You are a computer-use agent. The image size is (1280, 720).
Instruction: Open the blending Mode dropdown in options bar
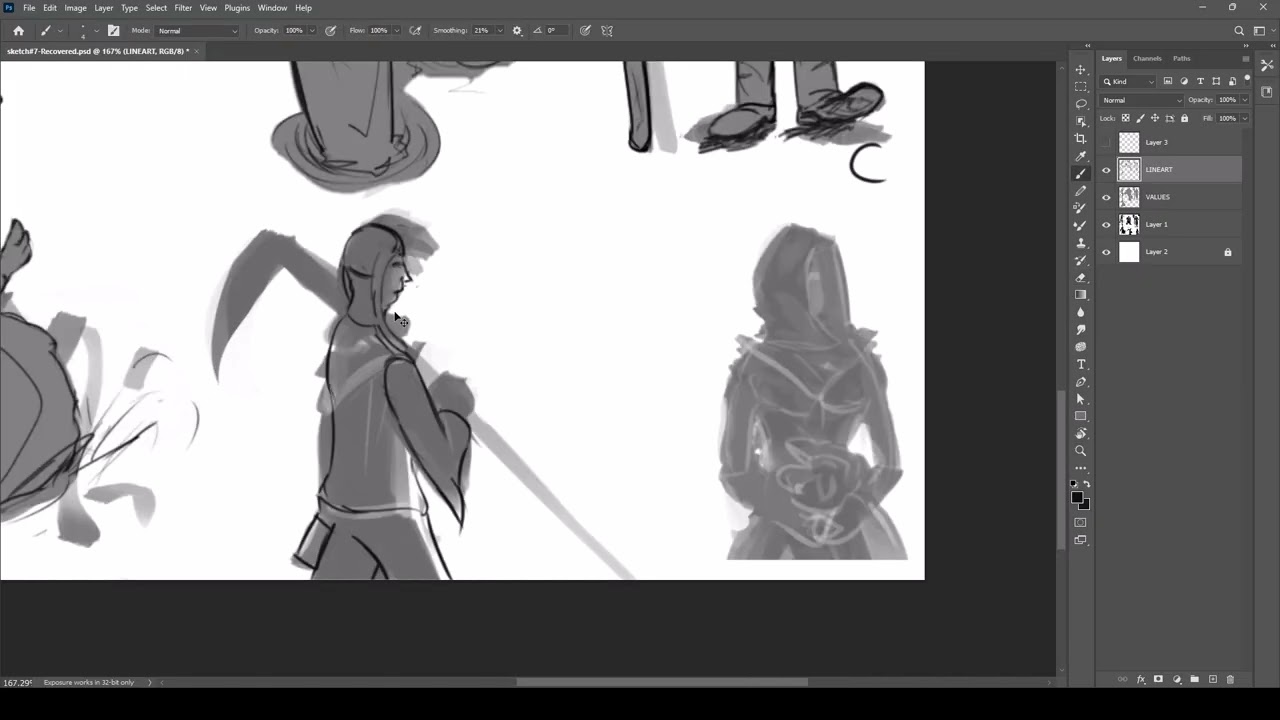click(198, 31)
